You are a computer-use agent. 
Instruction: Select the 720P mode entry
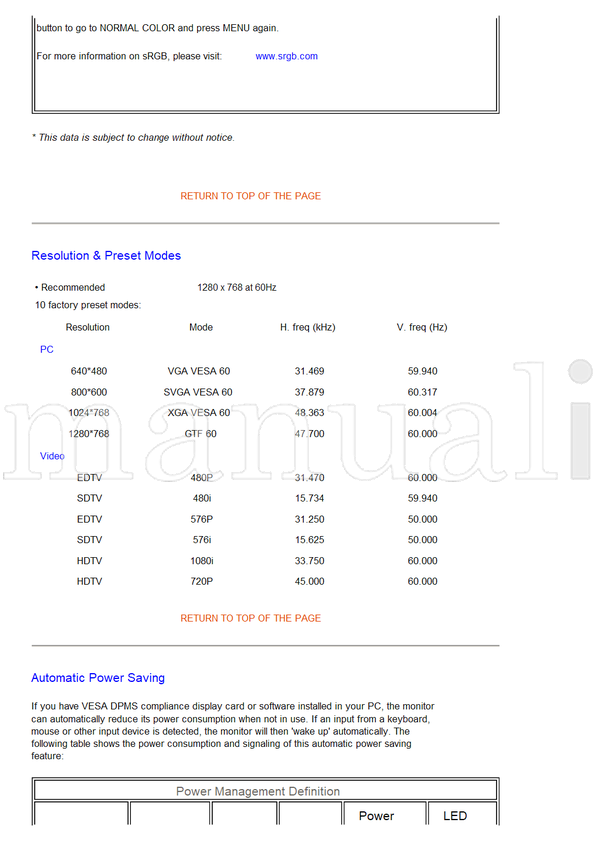[x=201, y=581]
